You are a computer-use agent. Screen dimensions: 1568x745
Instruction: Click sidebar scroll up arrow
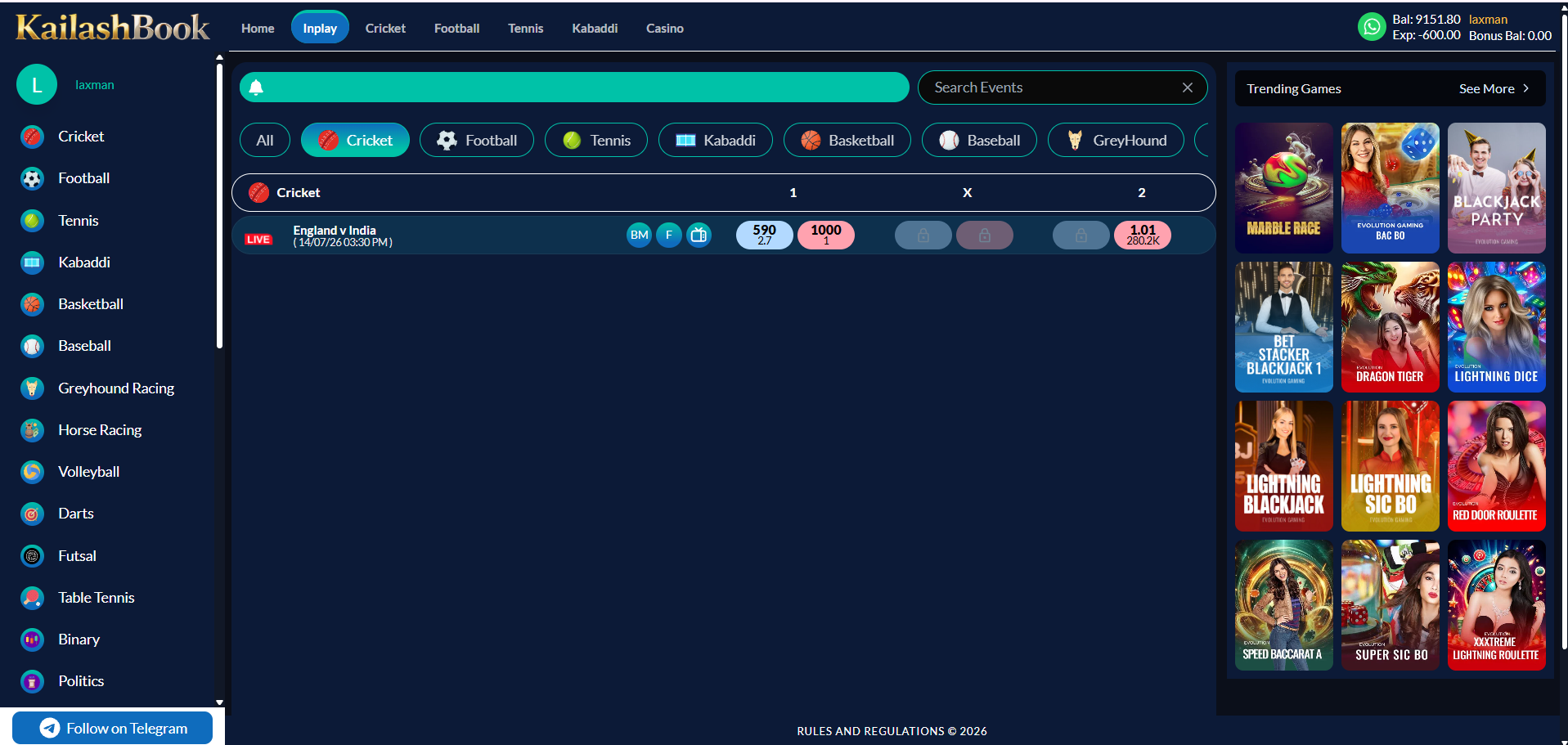coord(219,57)
